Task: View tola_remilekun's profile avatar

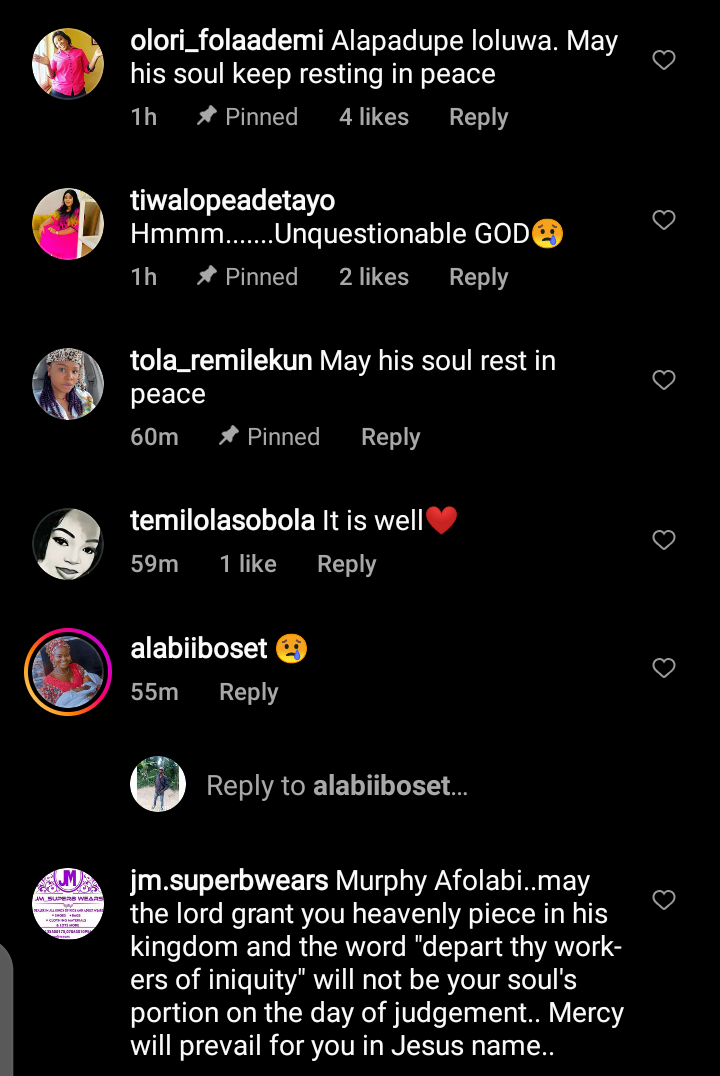Action: [68, 384]
